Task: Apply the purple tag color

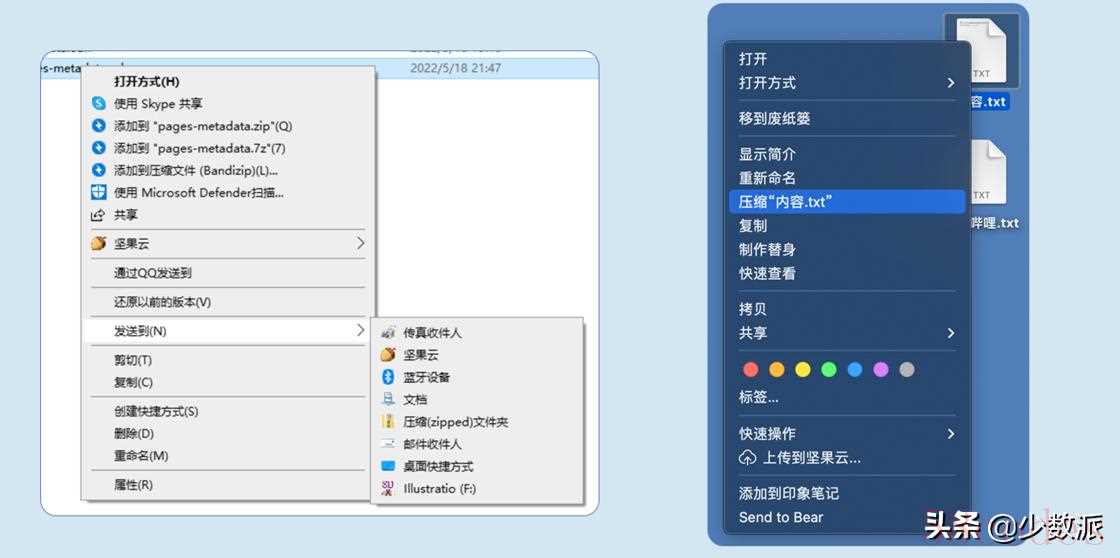Action: [x=881, y=369]
